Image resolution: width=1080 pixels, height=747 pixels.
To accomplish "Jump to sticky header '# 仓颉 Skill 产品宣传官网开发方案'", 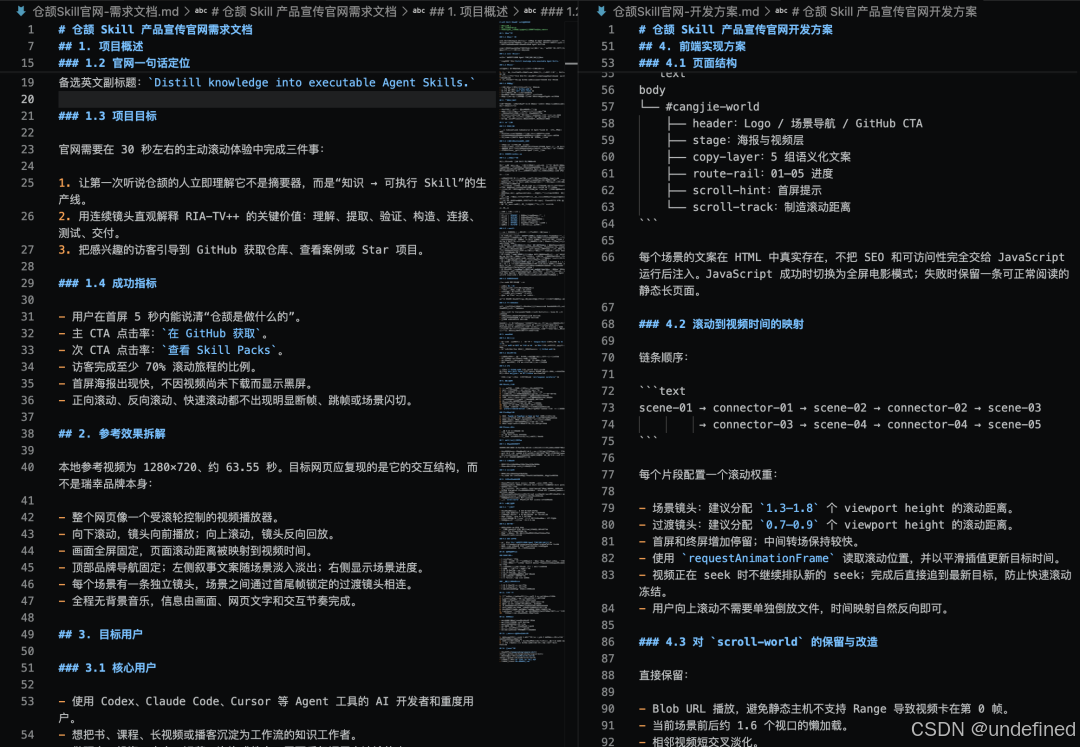I will (x=736, y=30).
